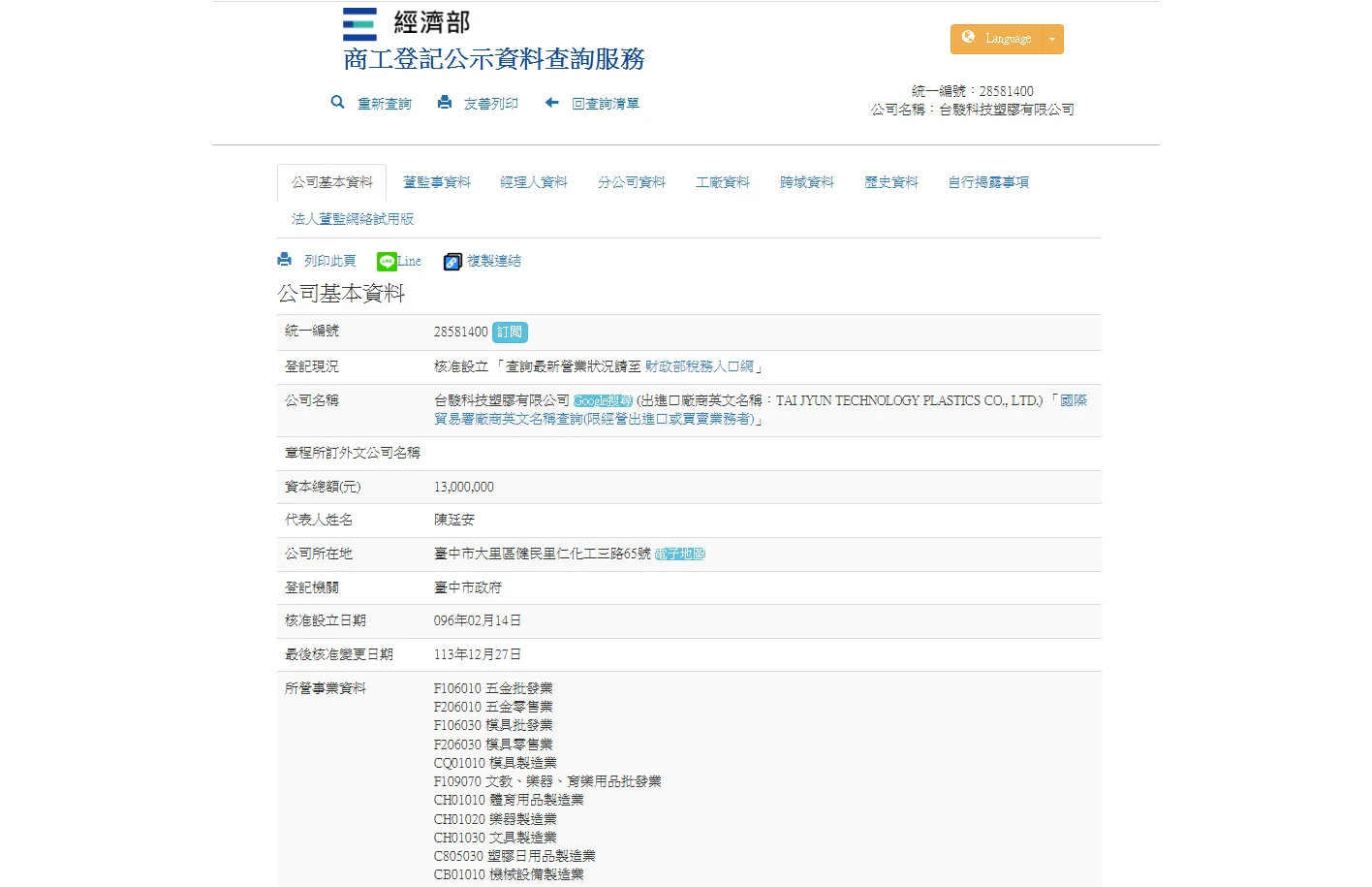Click the printer icon for 友善列印
This screenshot has width=1372, height=887.
444,102
